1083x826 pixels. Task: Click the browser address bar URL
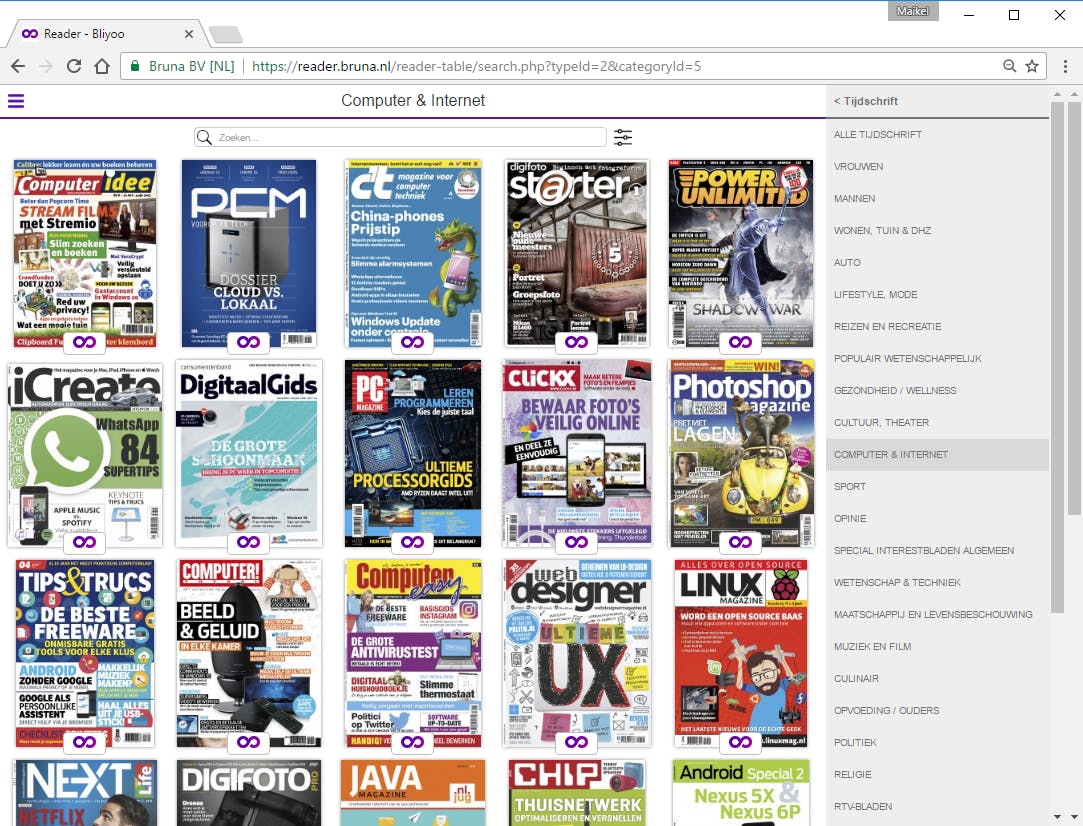tap(477, 66)
